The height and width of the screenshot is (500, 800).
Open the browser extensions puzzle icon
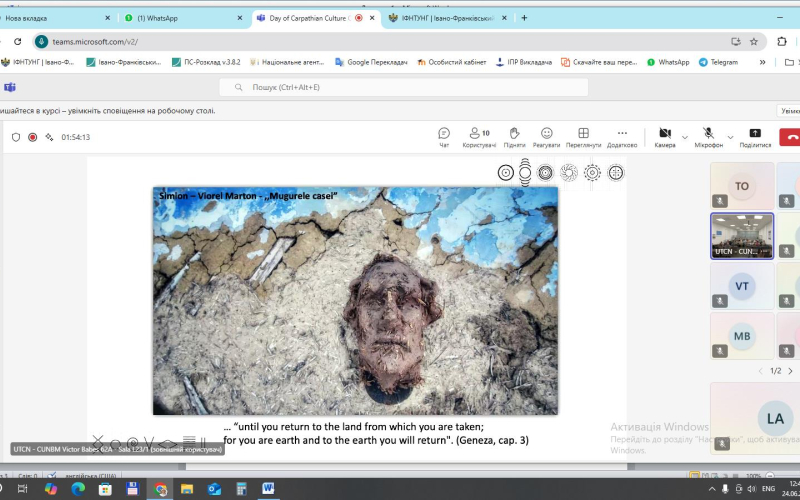coord(782,42)
